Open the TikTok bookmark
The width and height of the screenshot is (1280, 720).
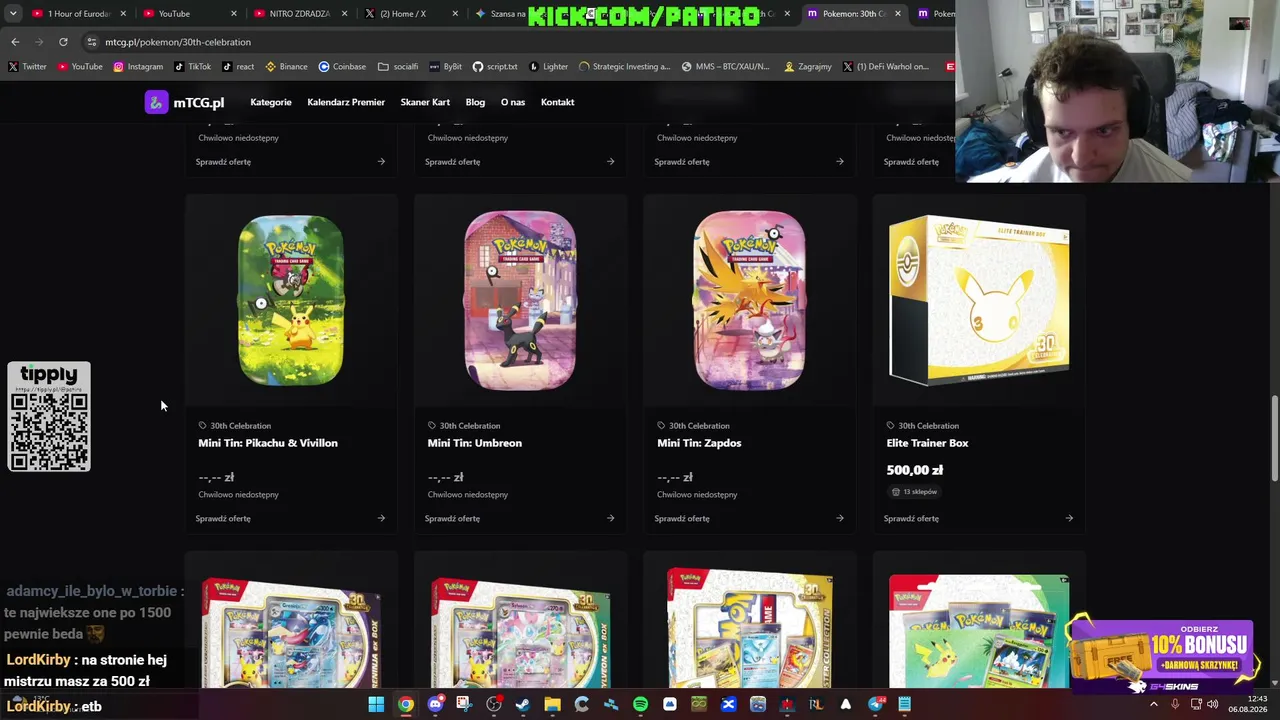click(192, 67)
